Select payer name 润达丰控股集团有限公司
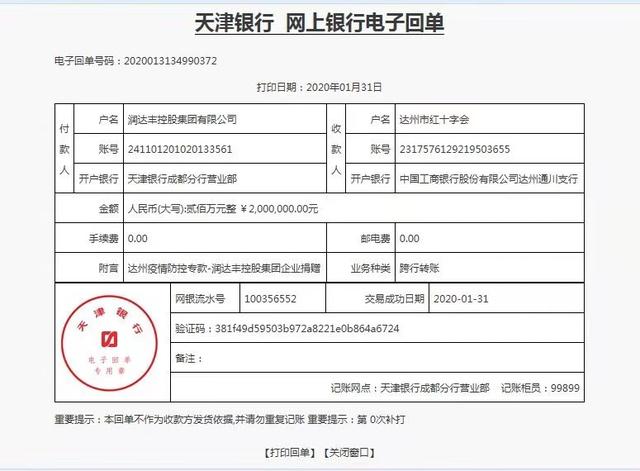This screenshot has width=640, height=471. (183, 119)
